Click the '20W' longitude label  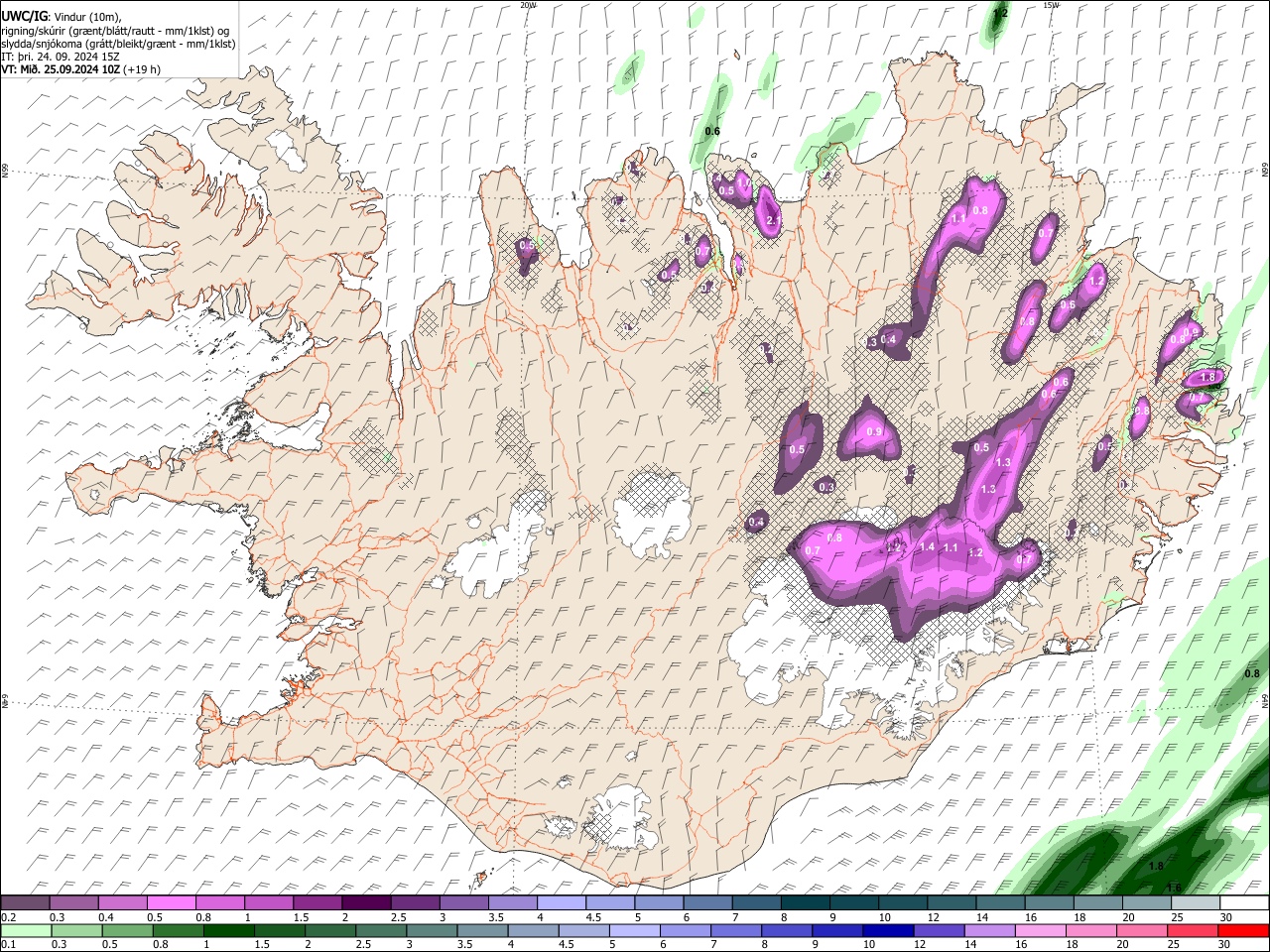pyautogui.click(x=528, y=5)
